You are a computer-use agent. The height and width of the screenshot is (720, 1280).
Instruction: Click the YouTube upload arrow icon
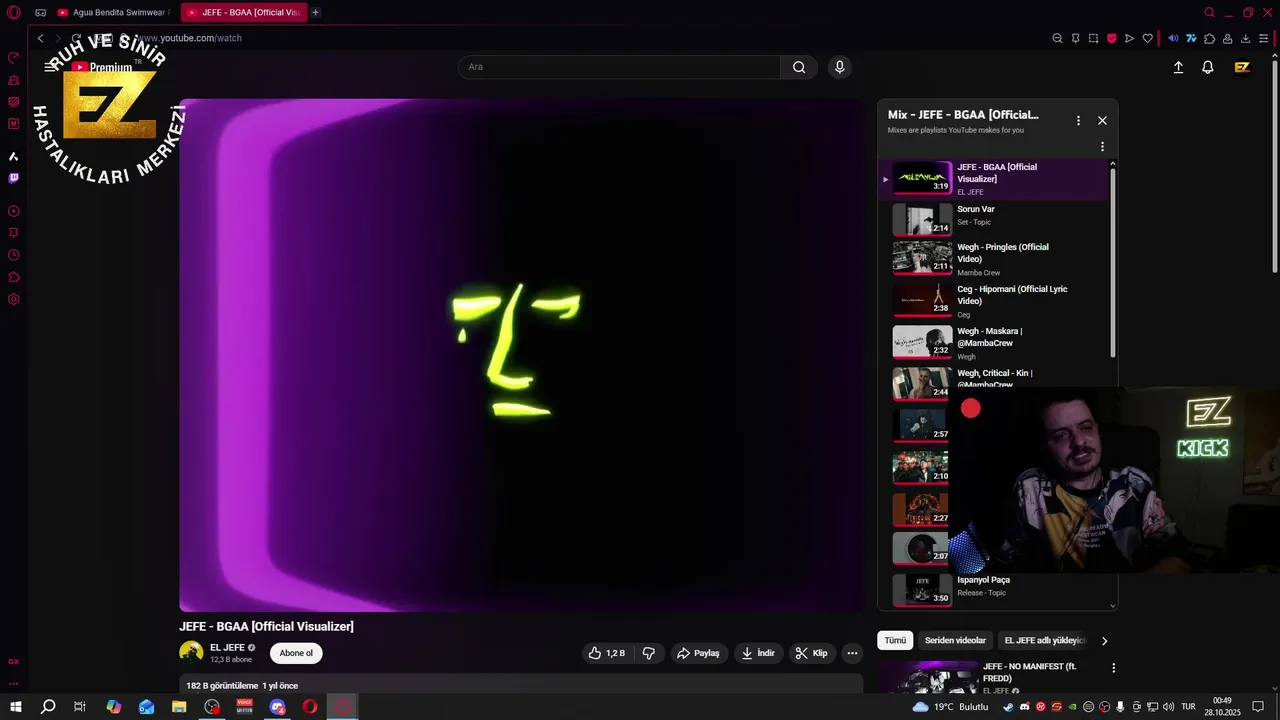click(x=1178, y=67)
